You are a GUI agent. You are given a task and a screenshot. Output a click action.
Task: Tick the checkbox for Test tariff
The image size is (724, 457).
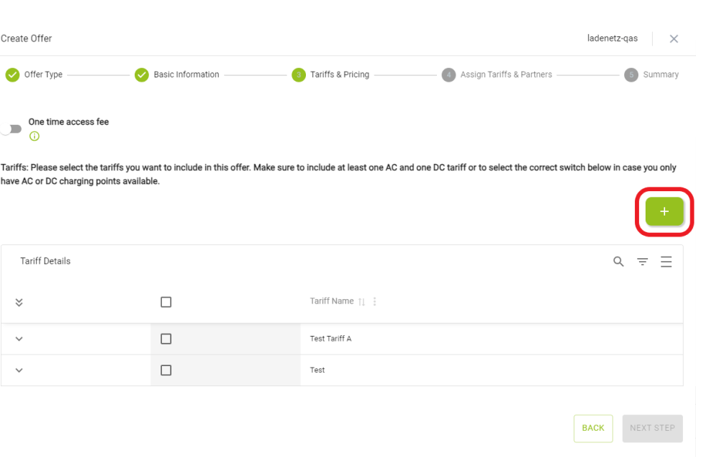coord(166,370)
